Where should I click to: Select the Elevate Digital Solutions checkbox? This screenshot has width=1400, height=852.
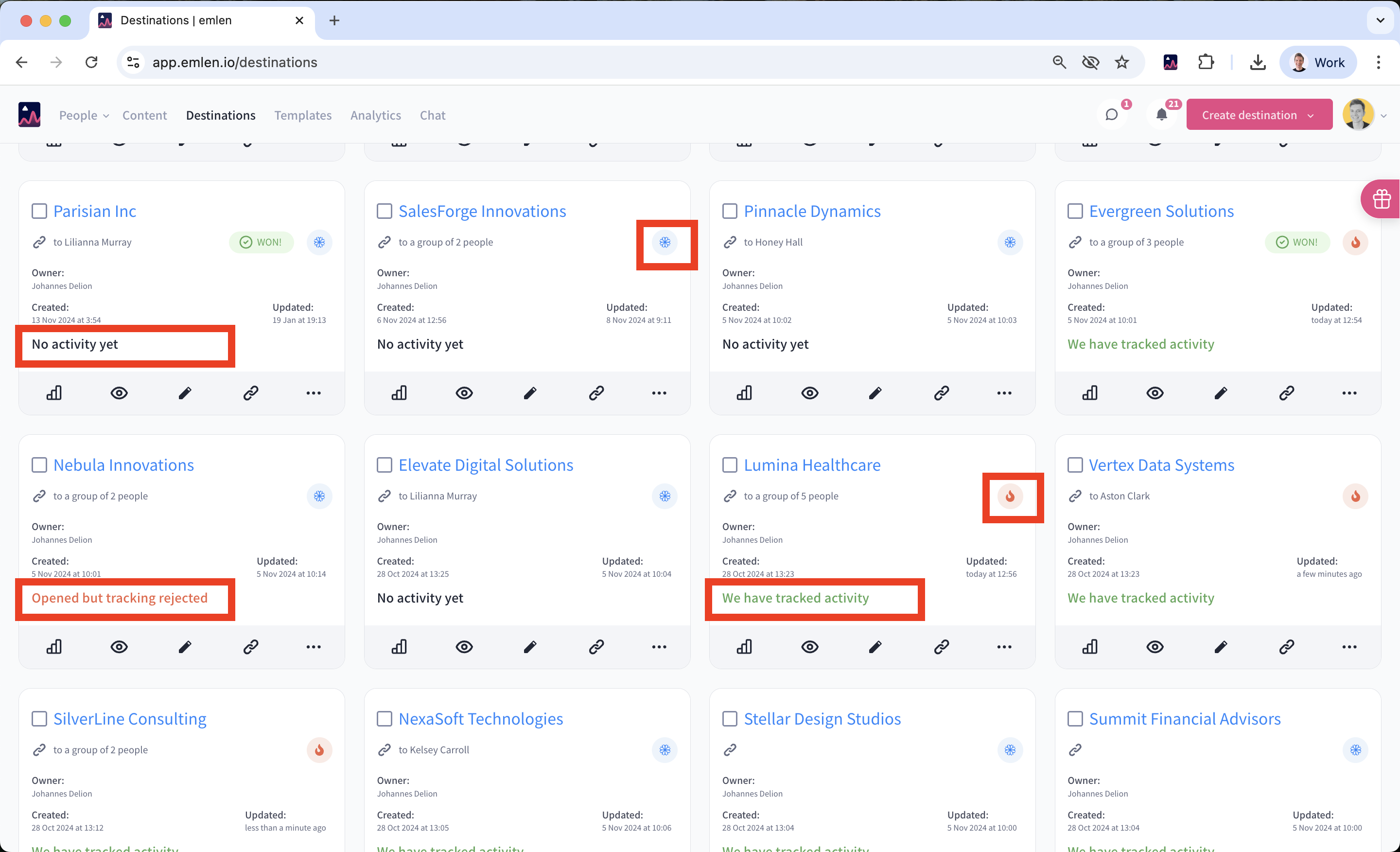click(385, 465)
